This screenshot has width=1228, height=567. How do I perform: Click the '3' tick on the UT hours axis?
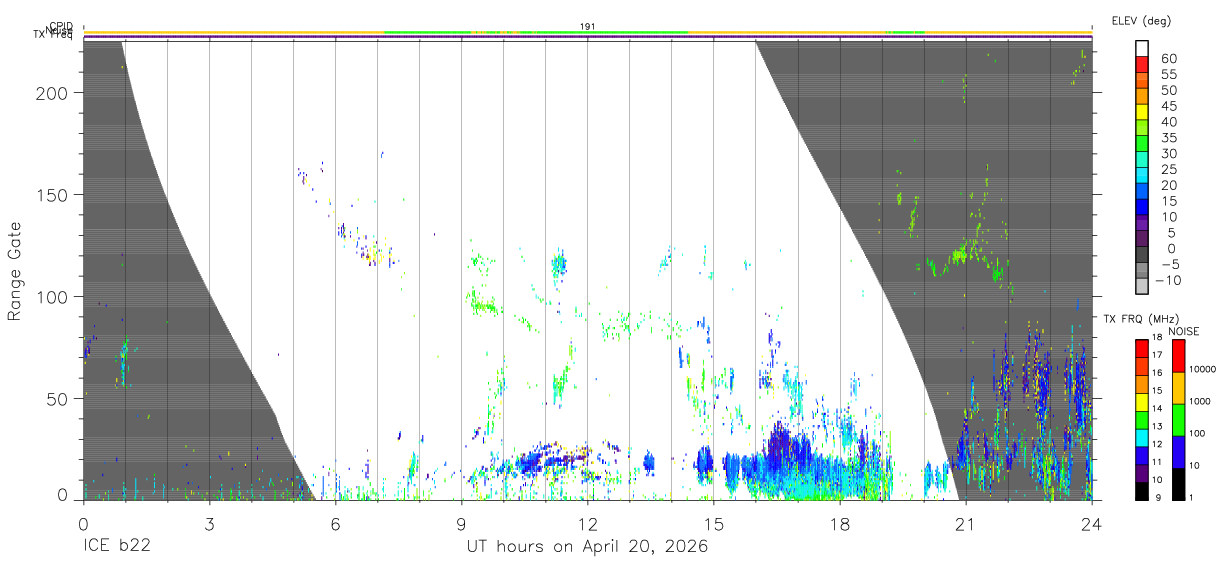tap(209, 524)
